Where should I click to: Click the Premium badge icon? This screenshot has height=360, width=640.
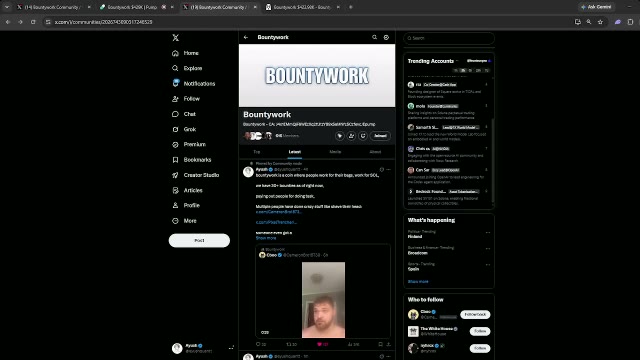(x=176, y=144)
